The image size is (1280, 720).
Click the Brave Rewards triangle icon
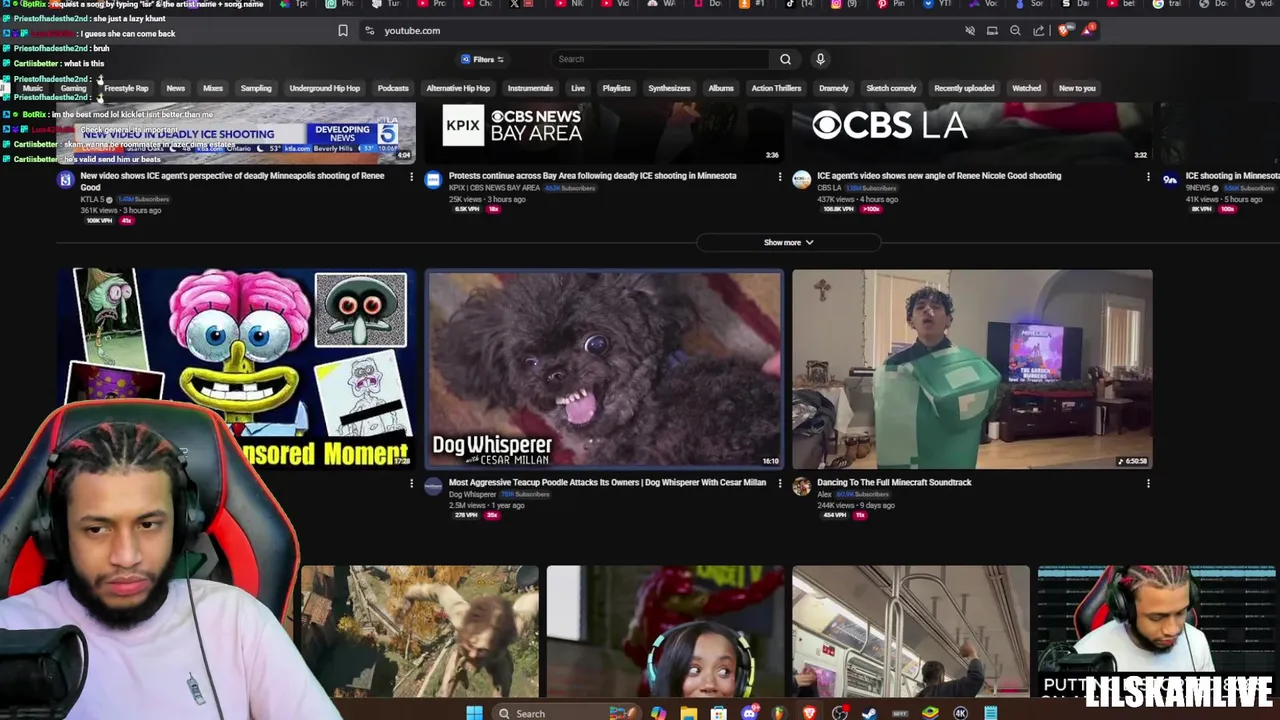click(1087, 30)
